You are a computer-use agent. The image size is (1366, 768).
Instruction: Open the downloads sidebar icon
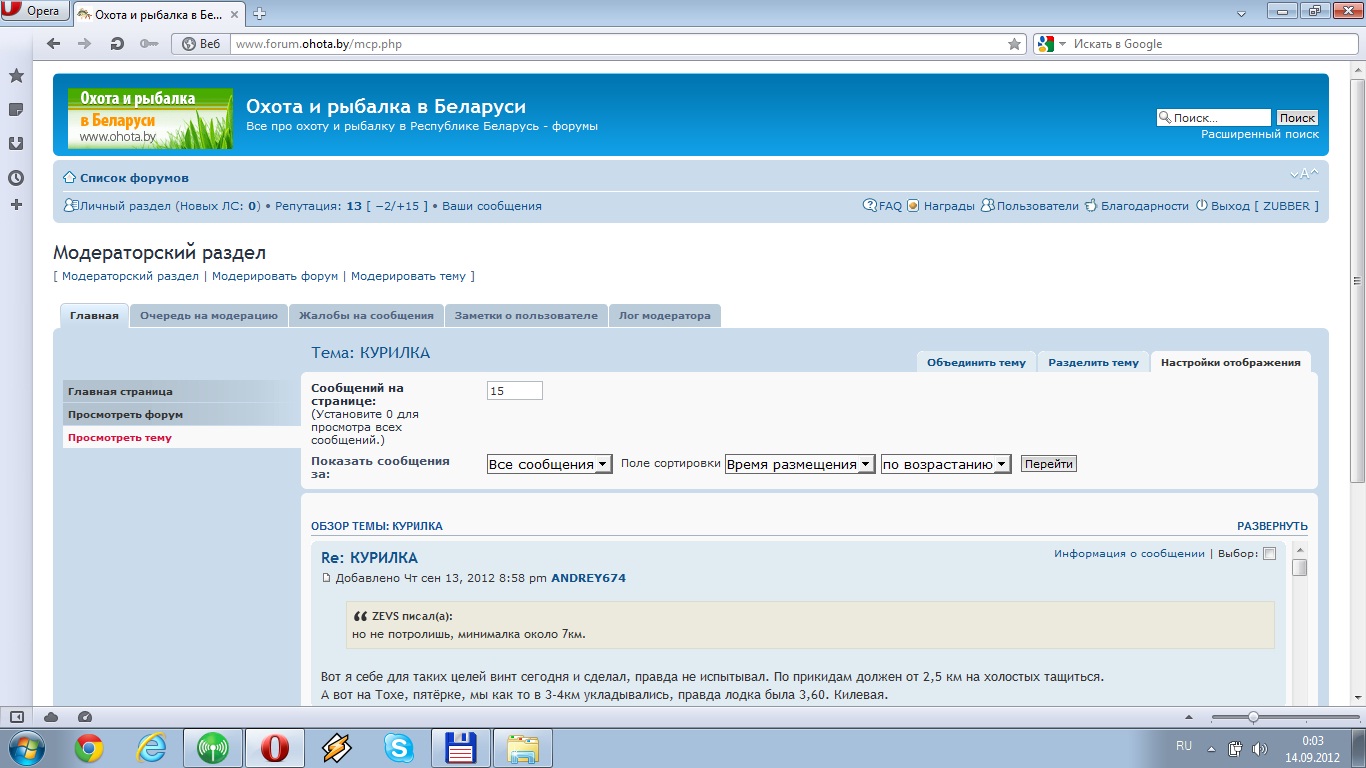point(16,143)
